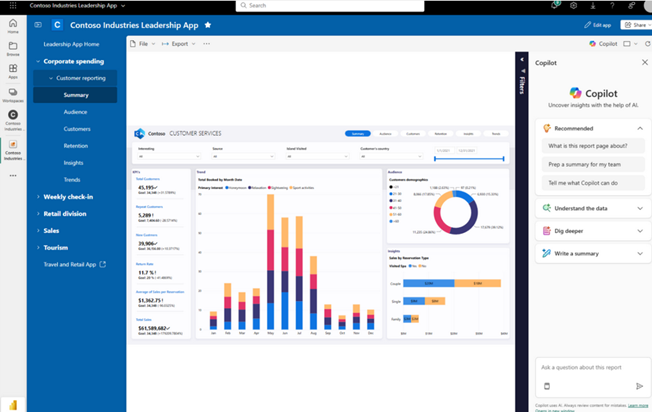Open the Island Visited filter dropdown
The height and width of the screenshot is (412, 652).
pos(317,156)
